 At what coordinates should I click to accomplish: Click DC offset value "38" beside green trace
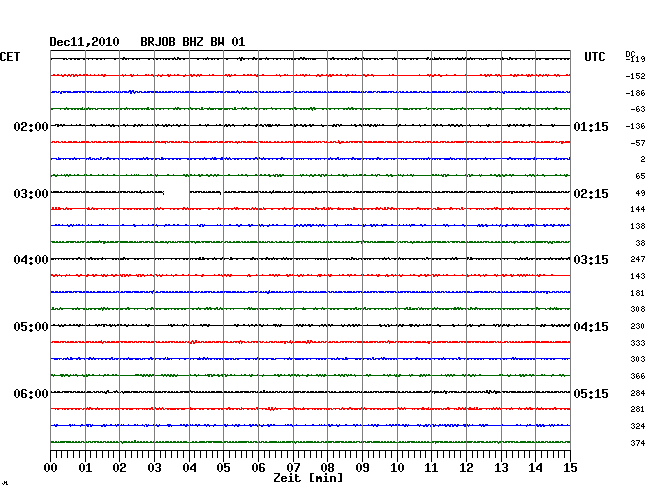(x=640, y=243)
